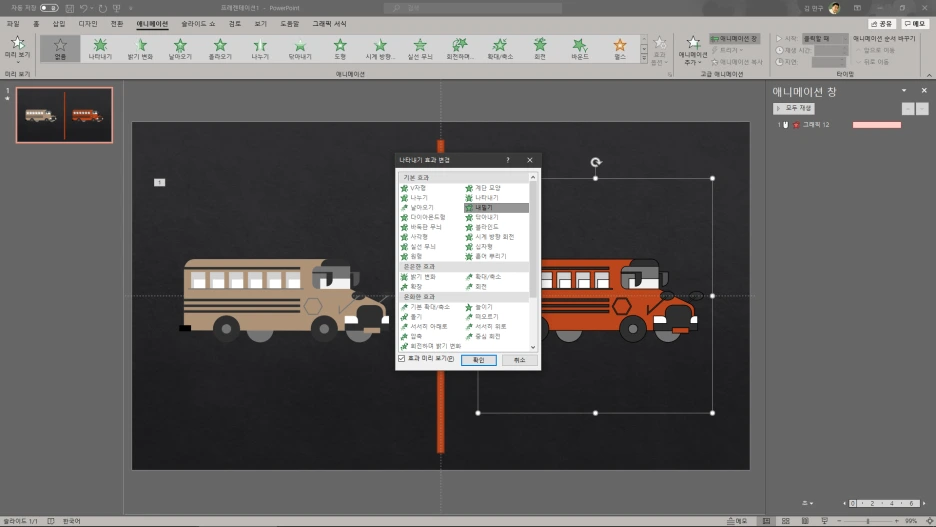Apply the 도형 animation from ribbon
Screen dimensions: 936x527
click(x=340, y=48)
